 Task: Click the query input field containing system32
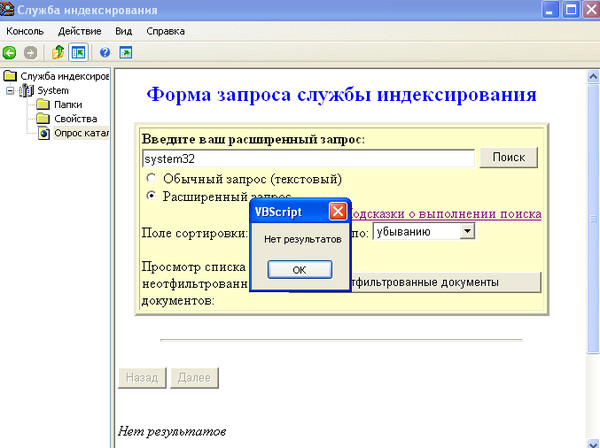click(x=308, y=158)
